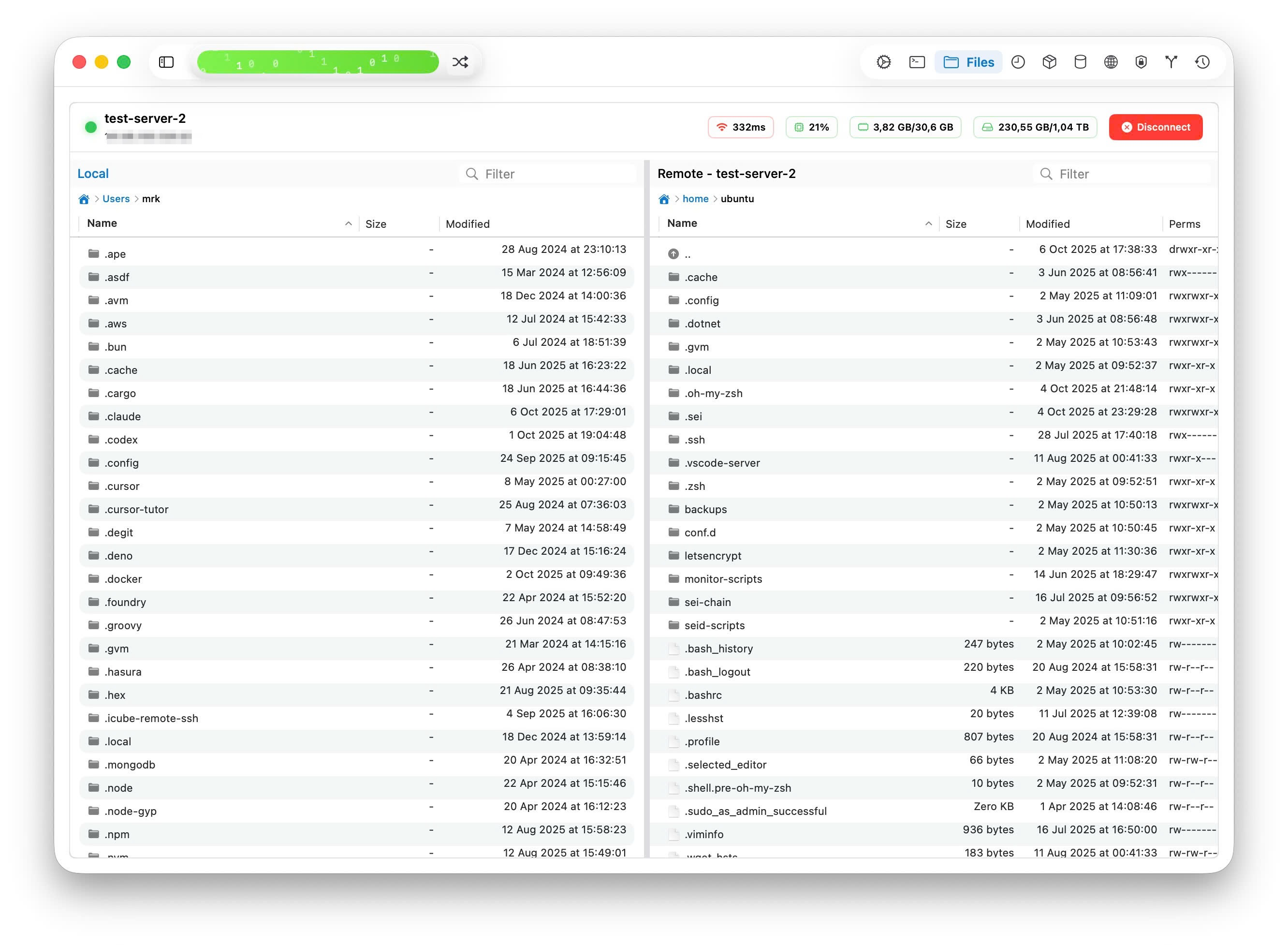Navigate to Users in local breadcrumb
Viewport: 1288px width, 945px height.
point(116,198)
